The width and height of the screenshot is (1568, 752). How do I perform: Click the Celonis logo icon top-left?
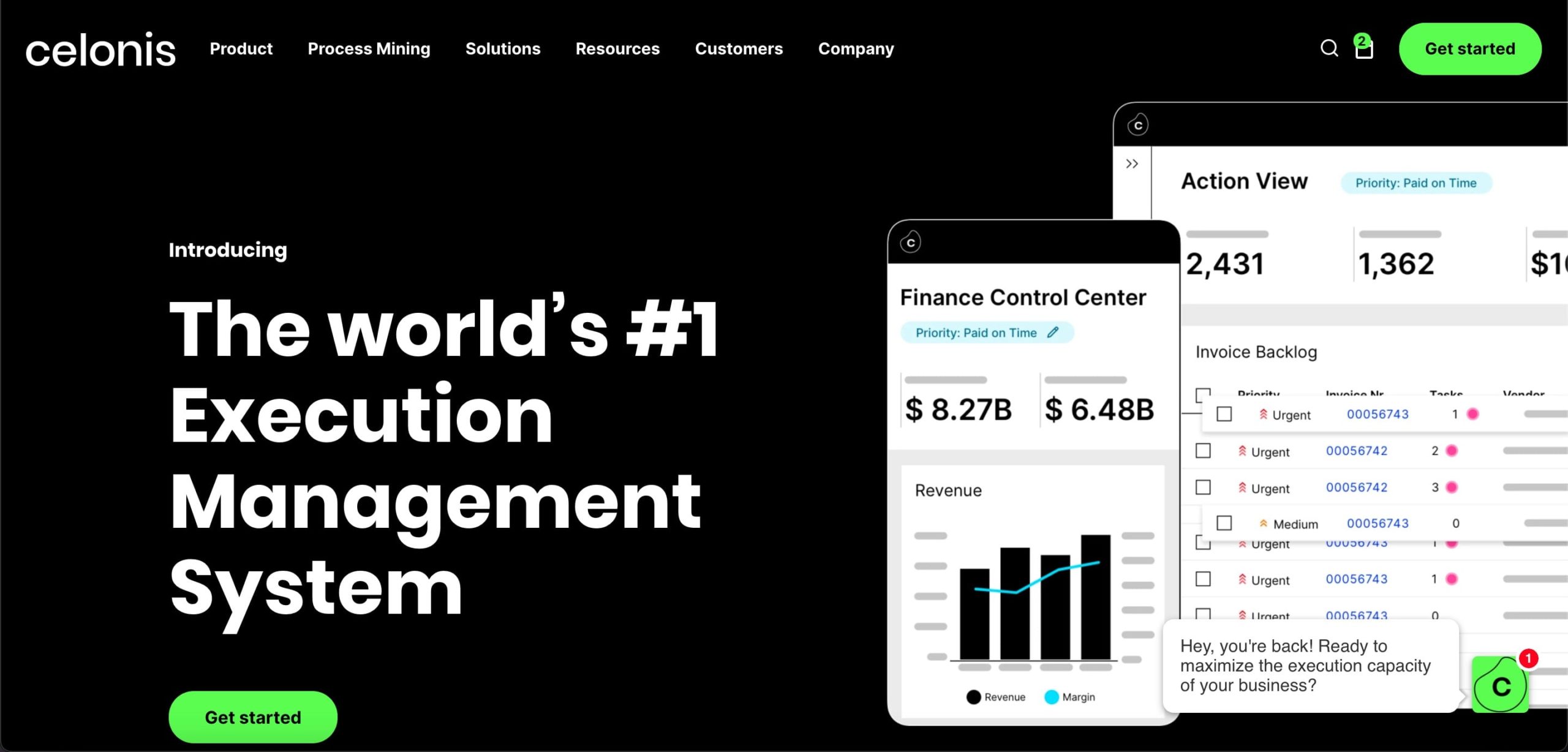click(100, 48)
